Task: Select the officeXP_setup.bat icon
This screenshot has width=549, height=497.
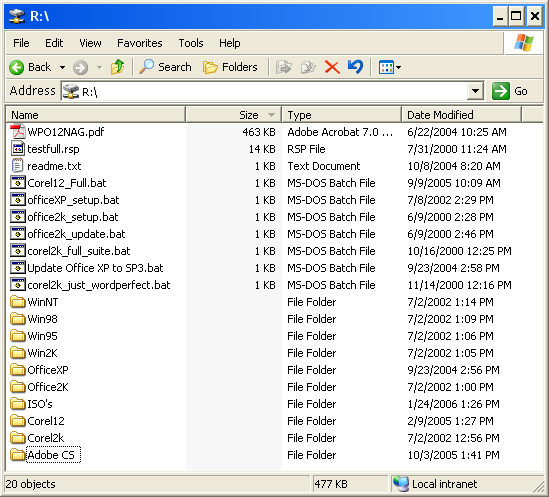Action: tap(18, 200)
